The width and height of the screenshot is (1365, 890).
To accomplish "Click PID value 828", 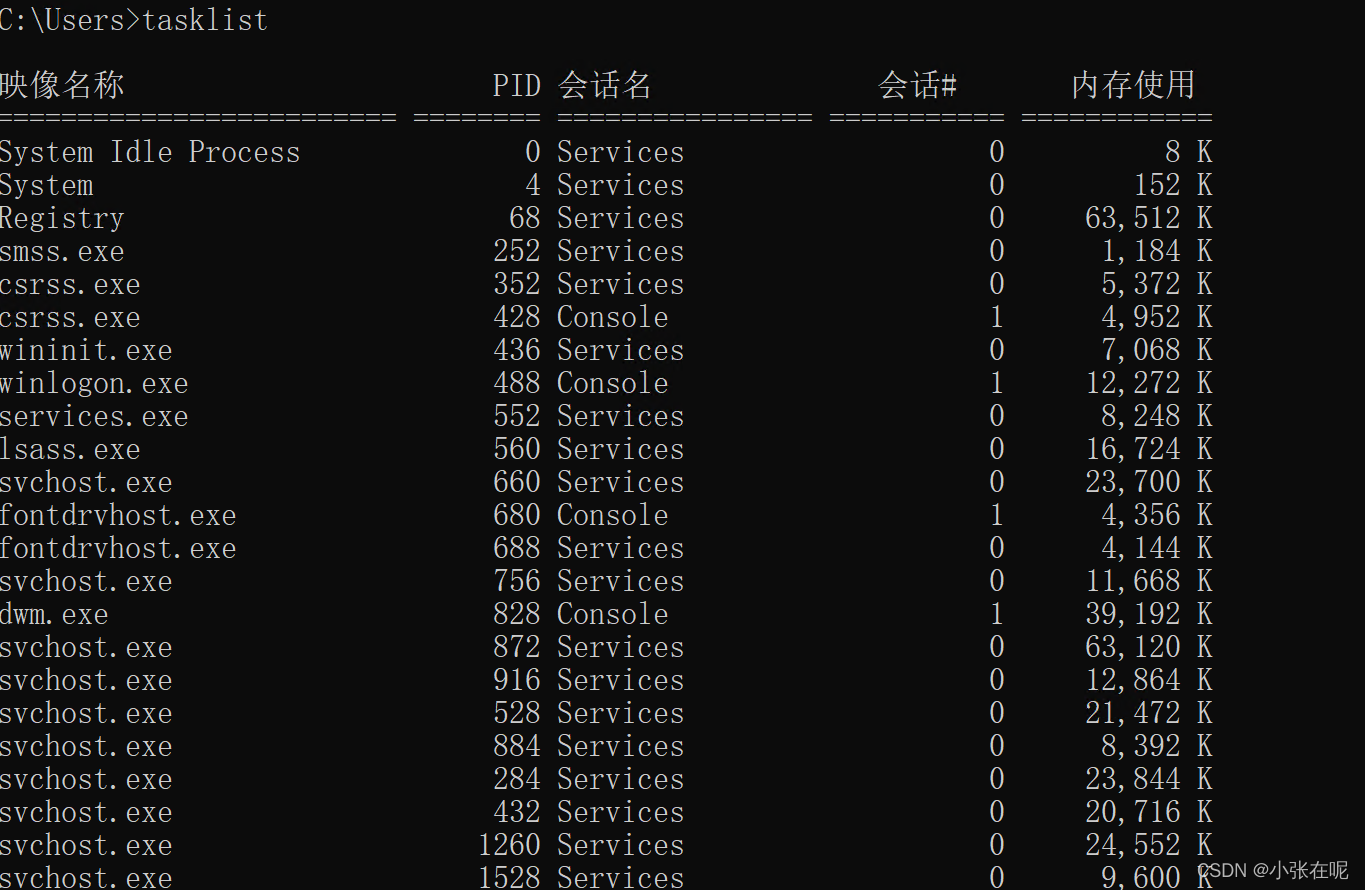I will coord(516,614).
